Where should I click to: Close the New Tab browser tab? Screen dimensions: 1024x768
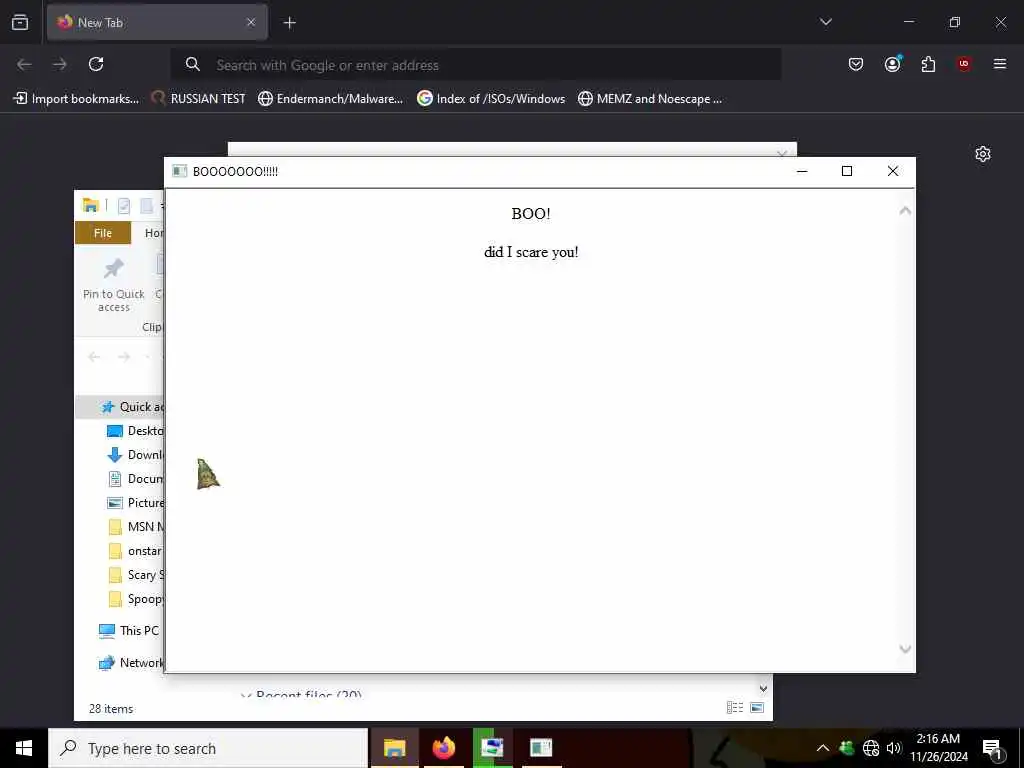point(251,22)
